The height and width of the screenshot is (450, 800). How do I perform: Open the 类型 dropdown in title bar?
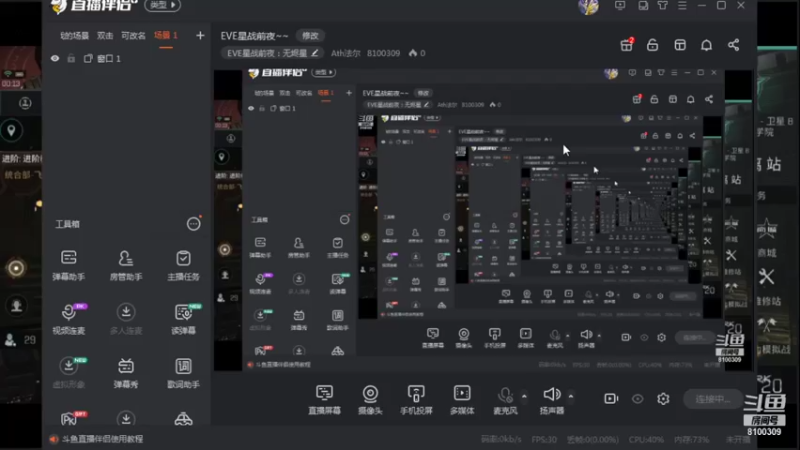coord(162,5)
